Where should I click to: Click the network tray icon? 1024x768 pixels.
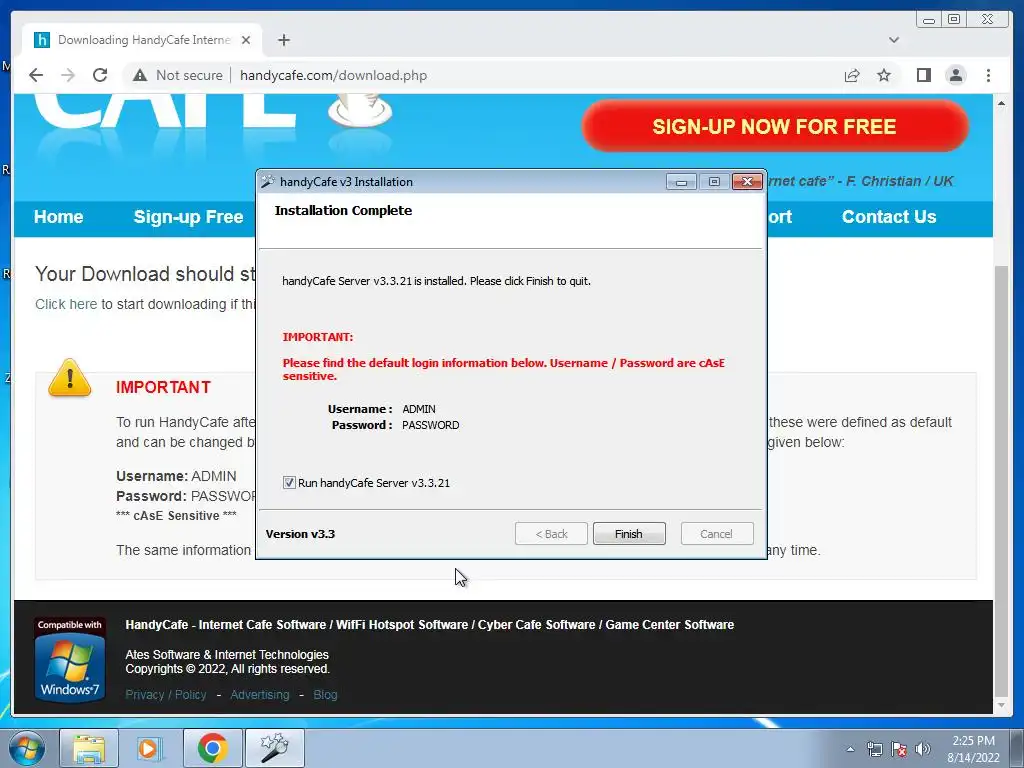[x=874, y=749]
